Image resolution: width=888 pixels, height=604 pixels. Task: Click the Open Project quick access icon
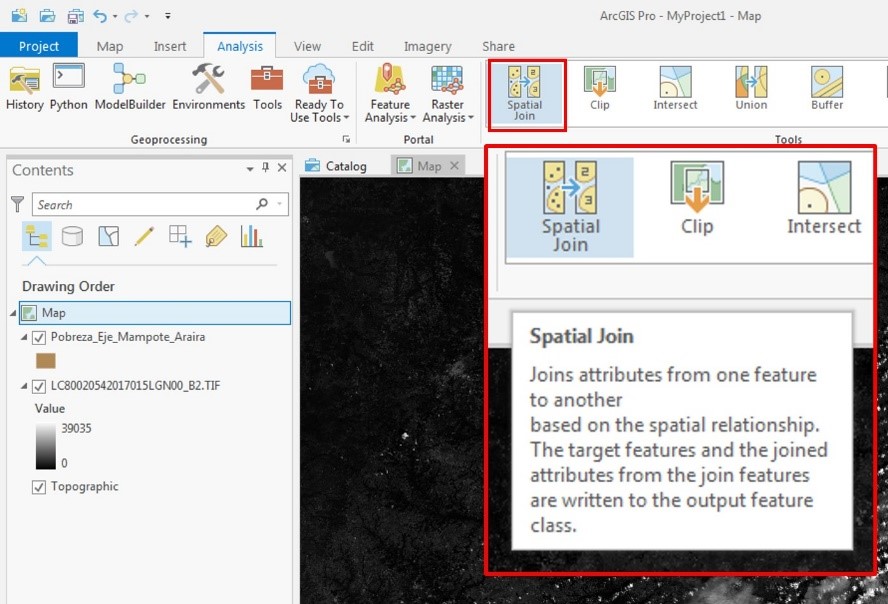[47, 15]
